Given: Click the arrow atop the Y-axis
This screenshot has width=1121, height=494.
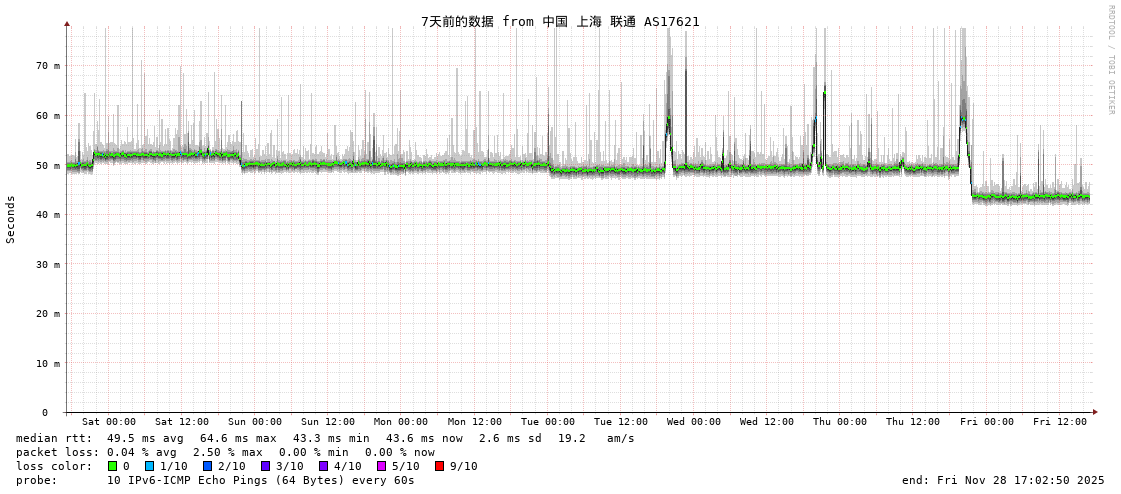Looking at the screenshot, I should 67,23.
